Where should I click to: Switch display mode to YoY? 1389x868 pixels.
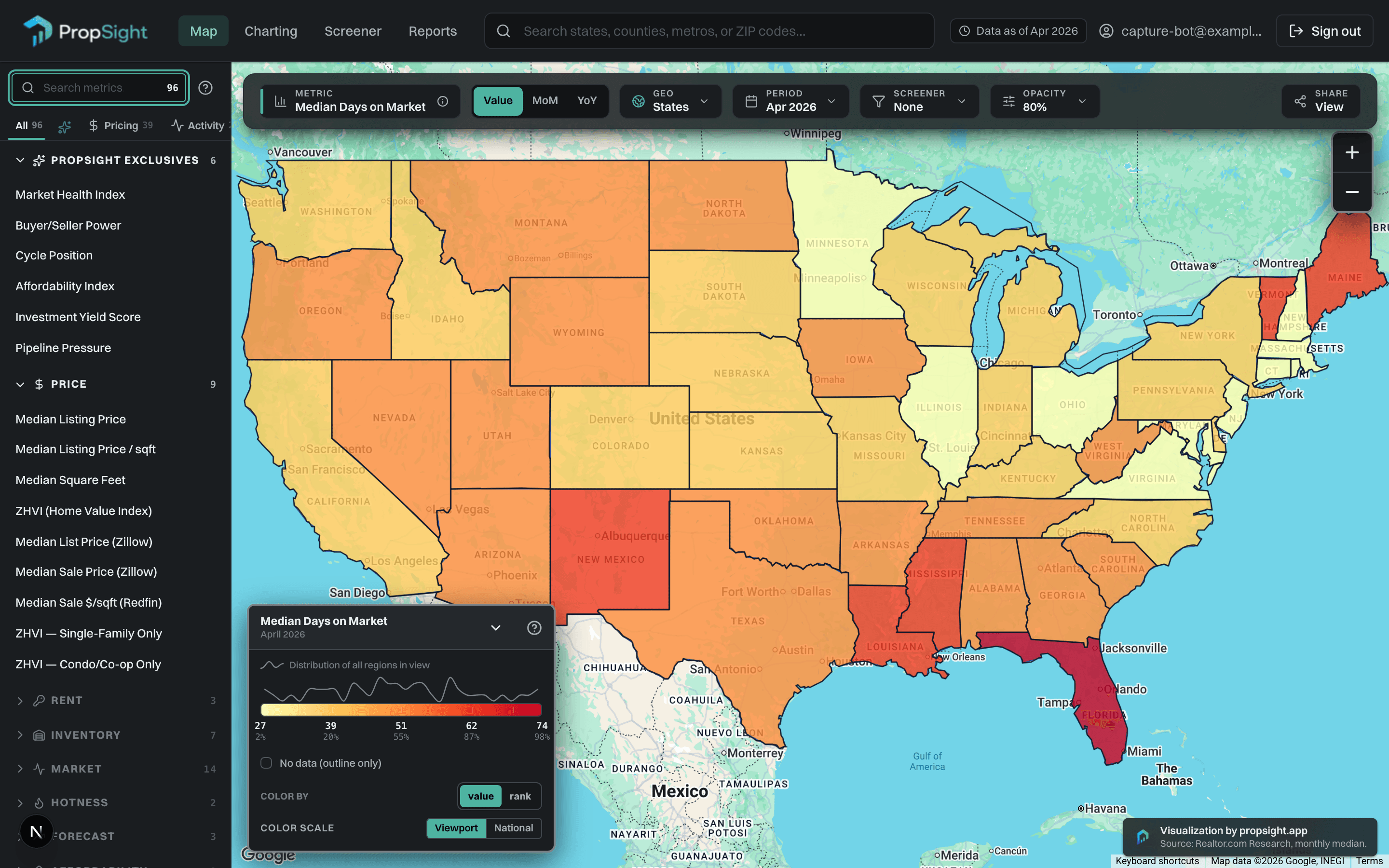[586, 101]
